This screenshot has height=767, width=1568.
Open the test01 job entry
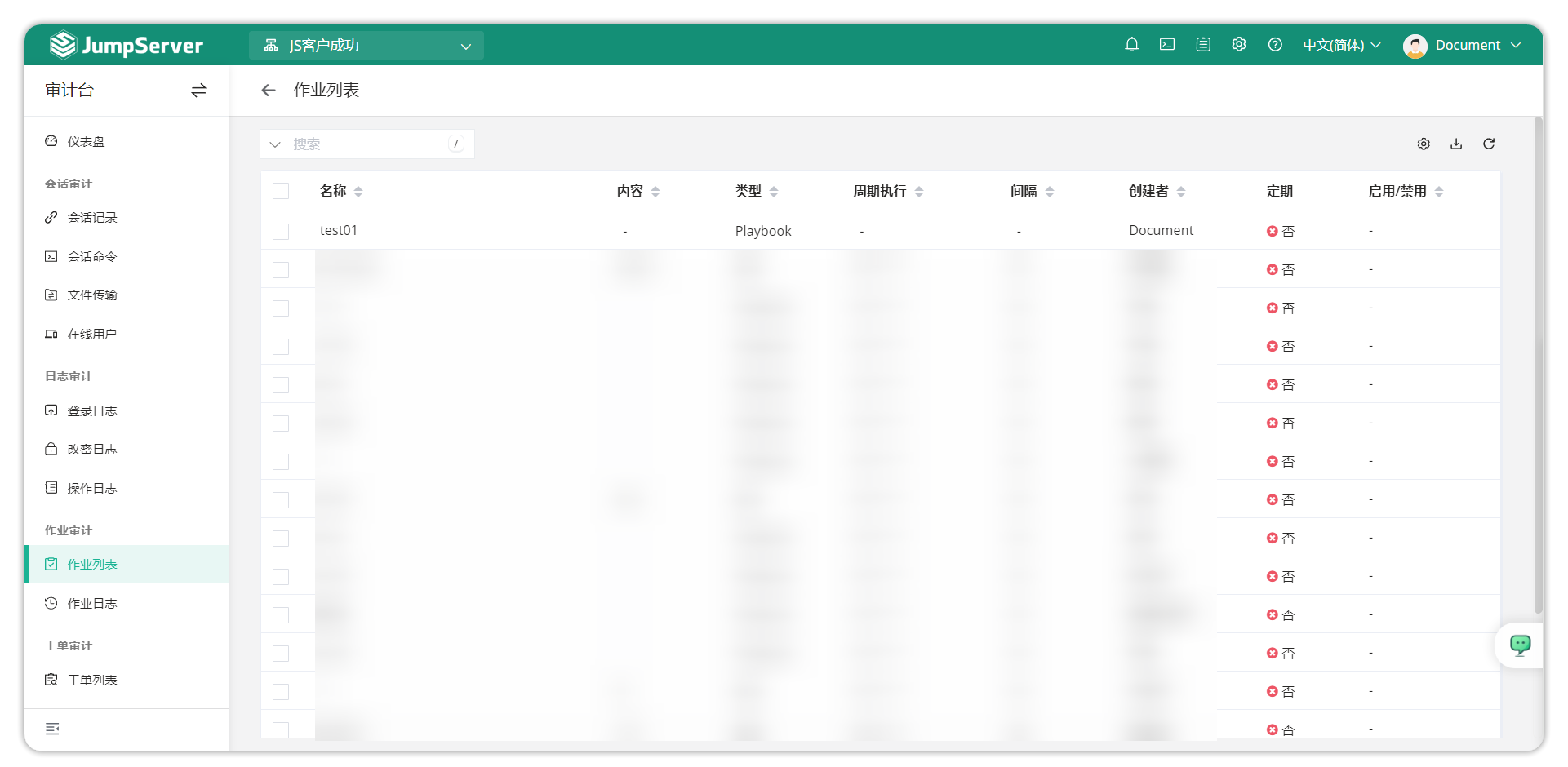339,230
